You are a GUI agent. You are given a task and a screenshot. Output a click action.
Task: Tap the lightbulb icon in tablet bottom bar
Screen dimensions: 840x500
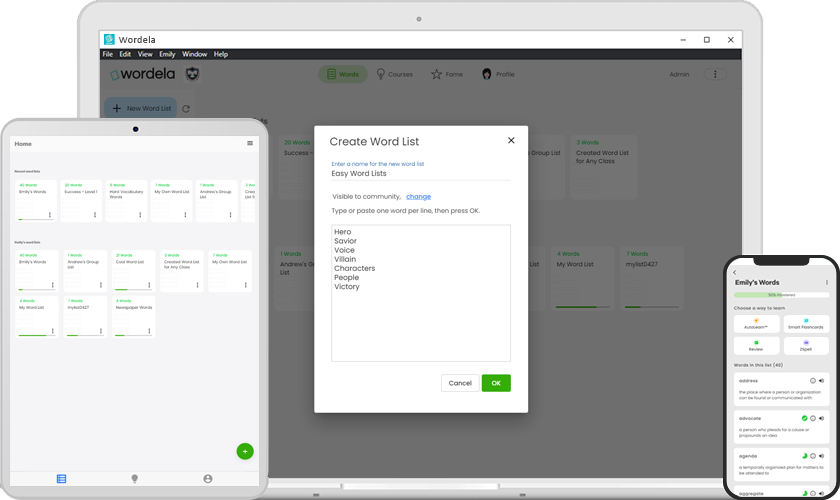point(135,479)
